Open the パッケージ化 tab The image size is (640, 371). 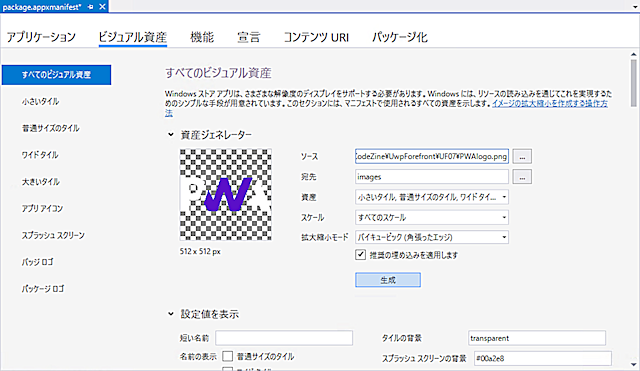400,37
